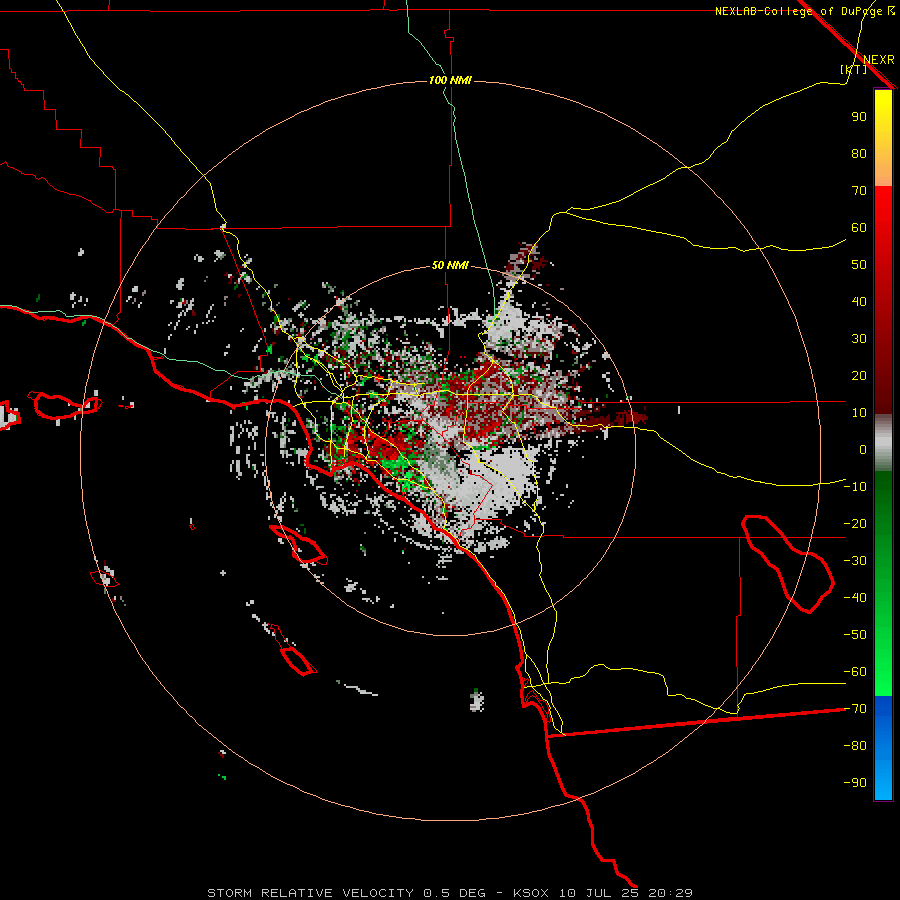The image size is (900, 900).
Task: Click the "-10" scale value
Action: click(x=855, y=487)
